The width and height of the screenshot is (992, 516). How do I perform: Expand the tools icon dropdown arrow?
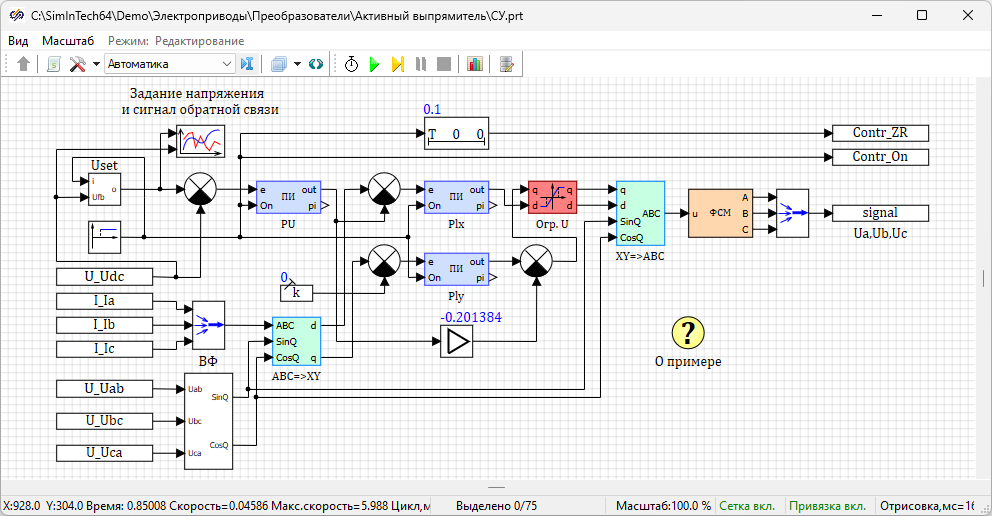point(96,64)
